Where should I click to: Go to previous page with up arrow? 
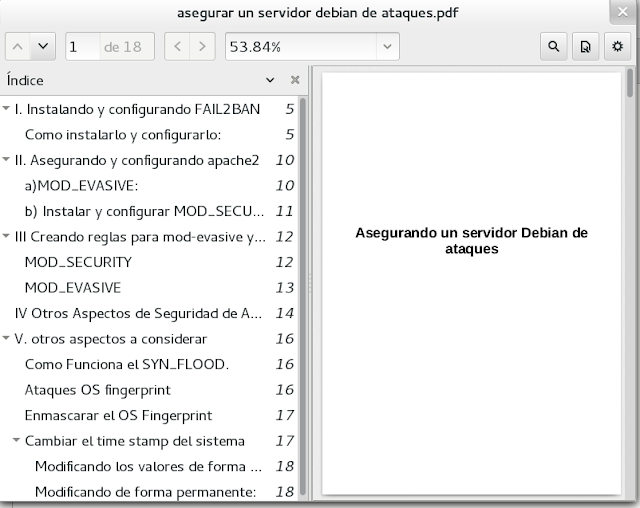point(18,47)
